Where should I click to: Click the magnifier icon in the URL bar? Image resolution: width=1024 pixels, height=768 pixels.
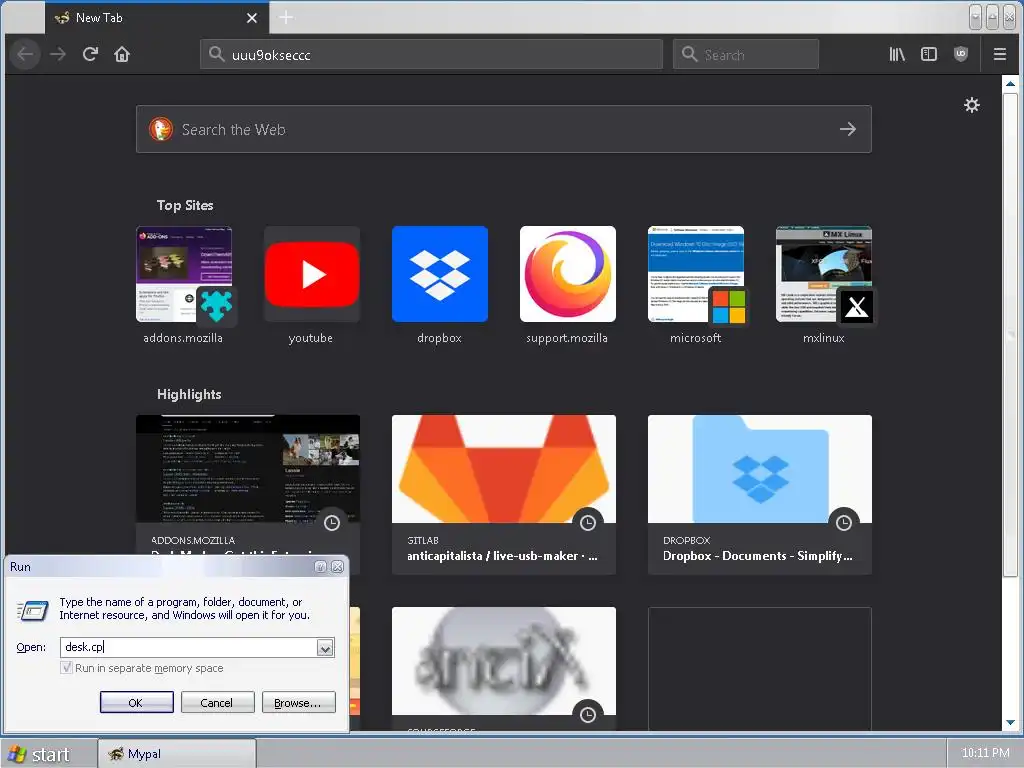pyautogui.click(x=217, y=54)
